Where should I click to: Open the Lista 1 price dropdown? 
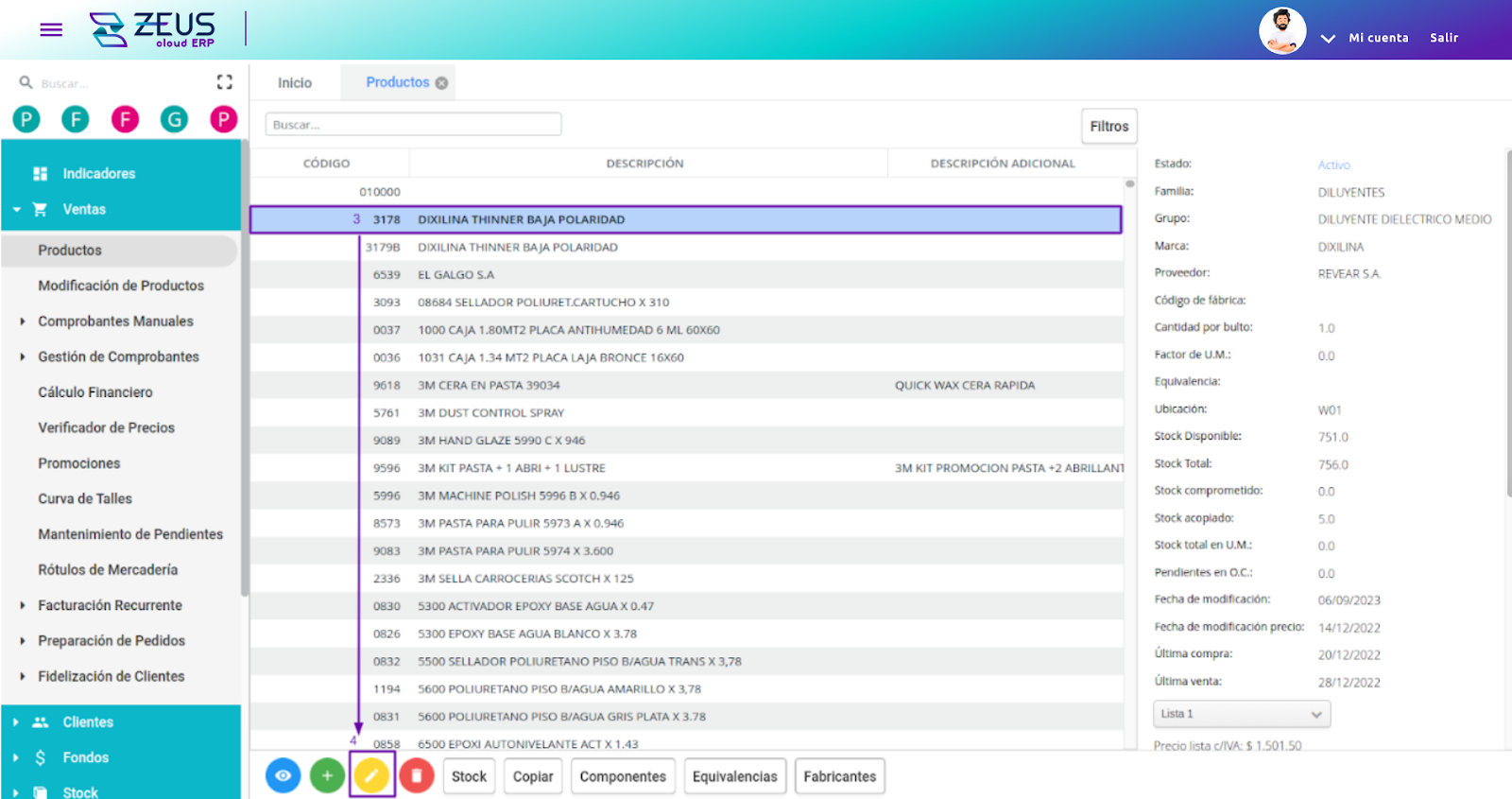pos(1242,714)
